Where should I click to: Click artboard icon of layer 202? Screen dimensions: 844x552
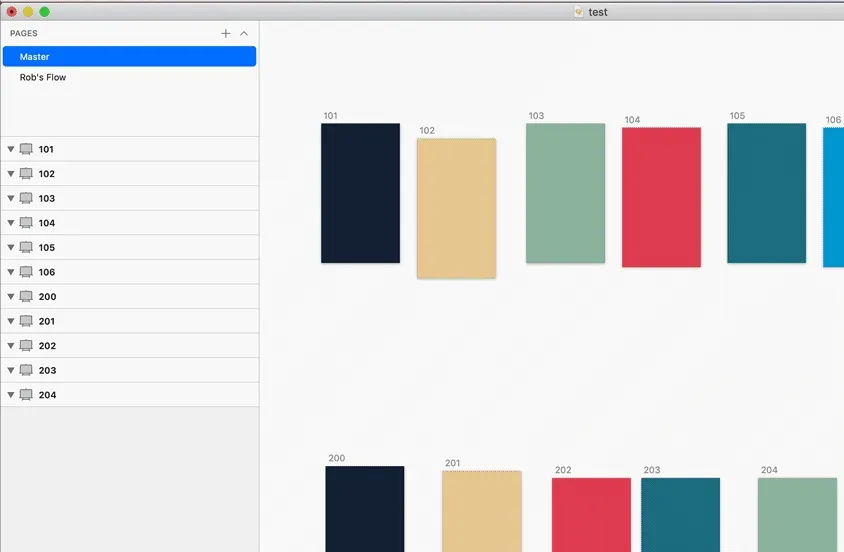(26, 345)
